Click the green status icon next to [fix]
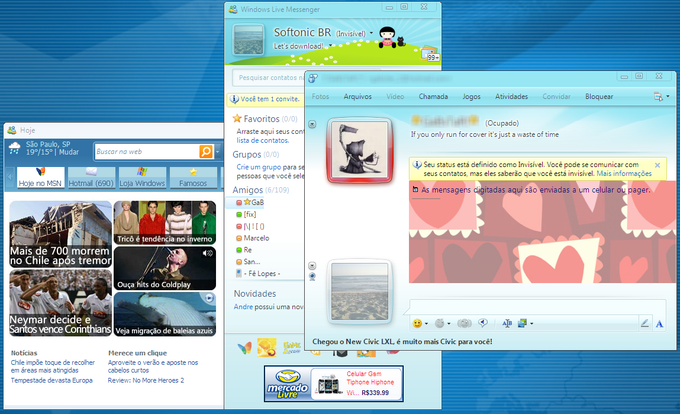The image size is (680, 414). [239, 215]
